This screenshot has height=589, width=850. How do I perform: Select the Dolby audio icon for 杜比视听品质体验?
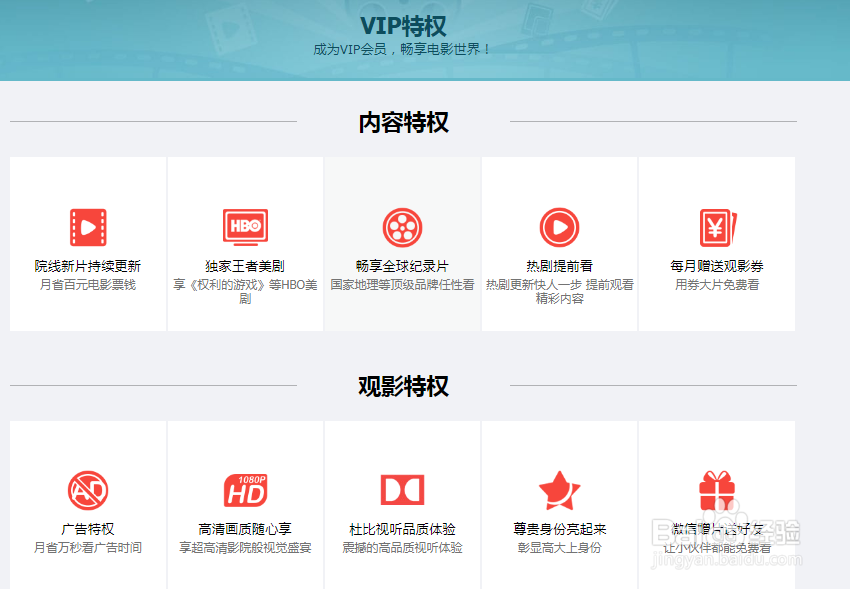(402, 490)
